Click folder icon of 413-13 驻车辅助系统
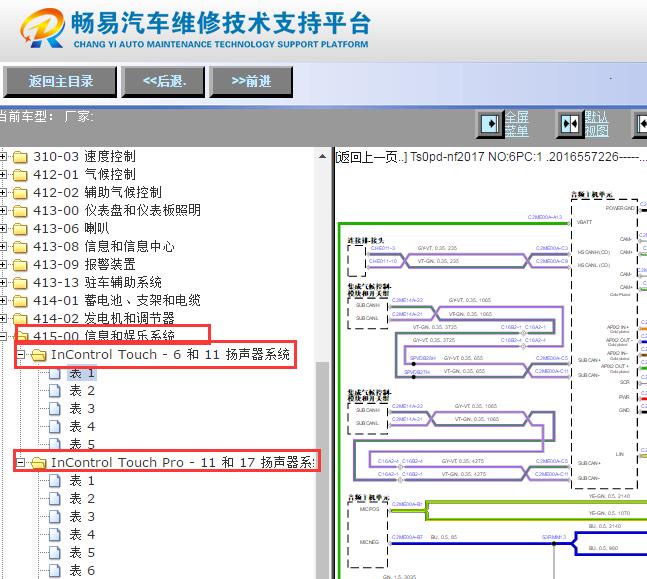Viewport: 647px width, 579px height. [20, 283]
